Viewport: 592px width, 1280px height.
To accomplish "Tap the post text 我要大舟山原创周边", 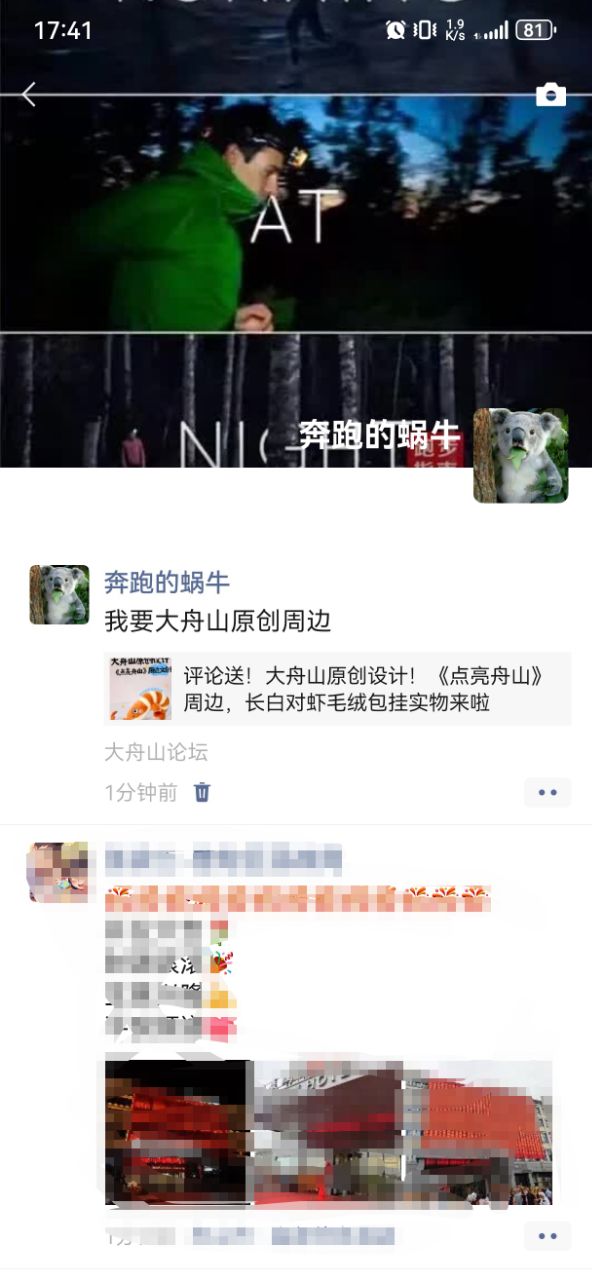I will [217, 621].
